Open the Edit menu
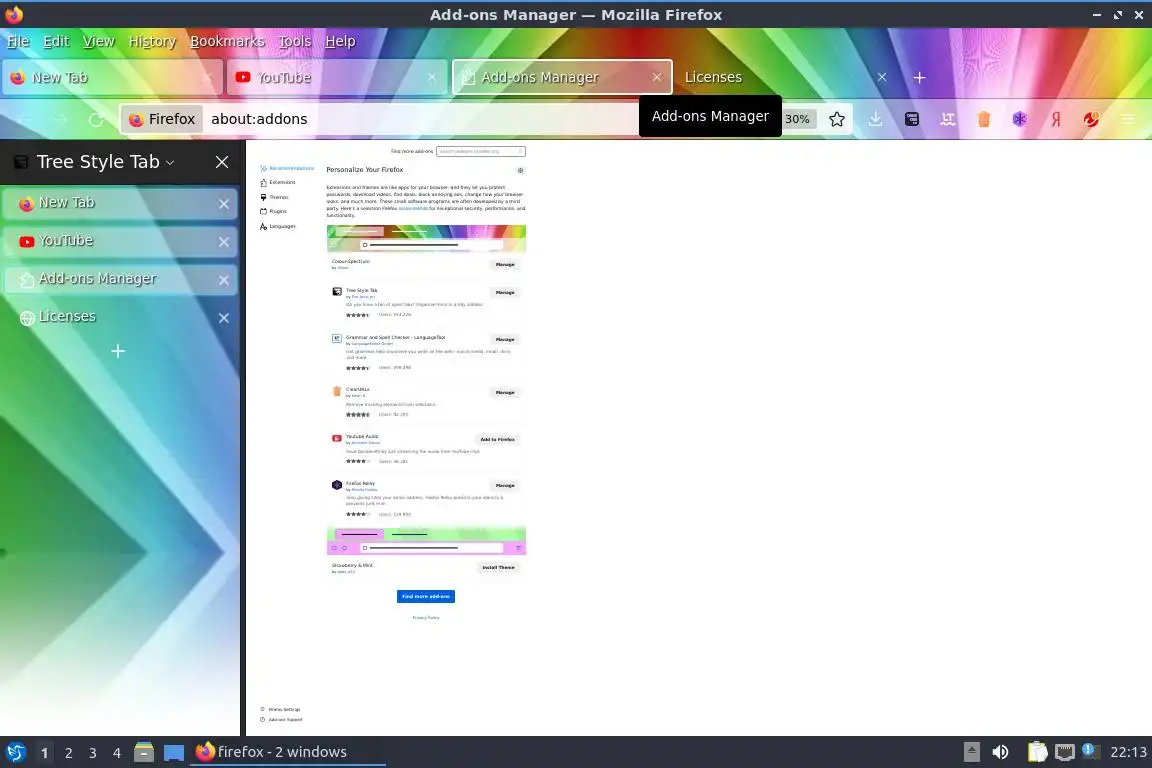1152x768 pixels. pyautogui.click(x=56, y=41)
